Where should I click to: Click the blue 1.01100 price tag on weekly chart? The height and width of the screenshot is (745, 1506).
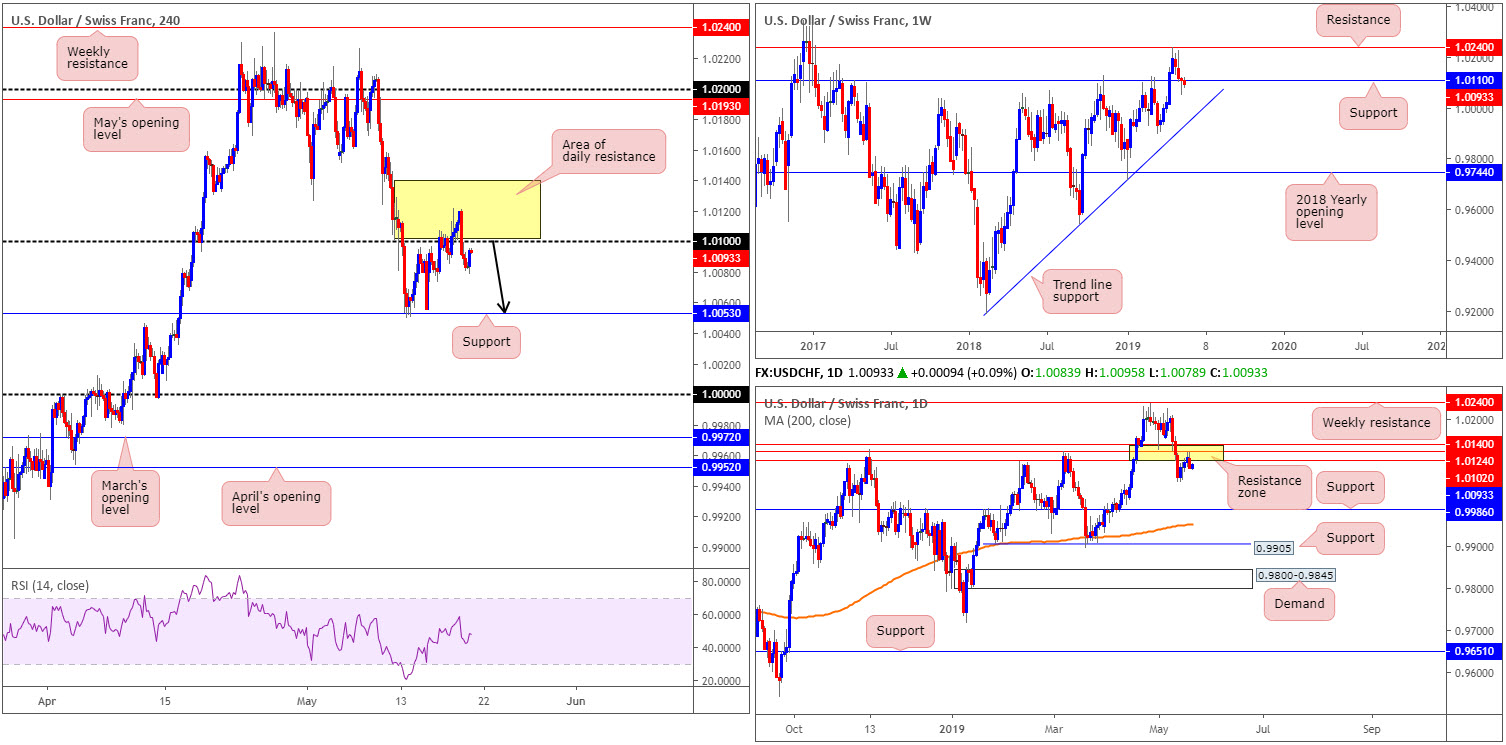point(1474,80)
